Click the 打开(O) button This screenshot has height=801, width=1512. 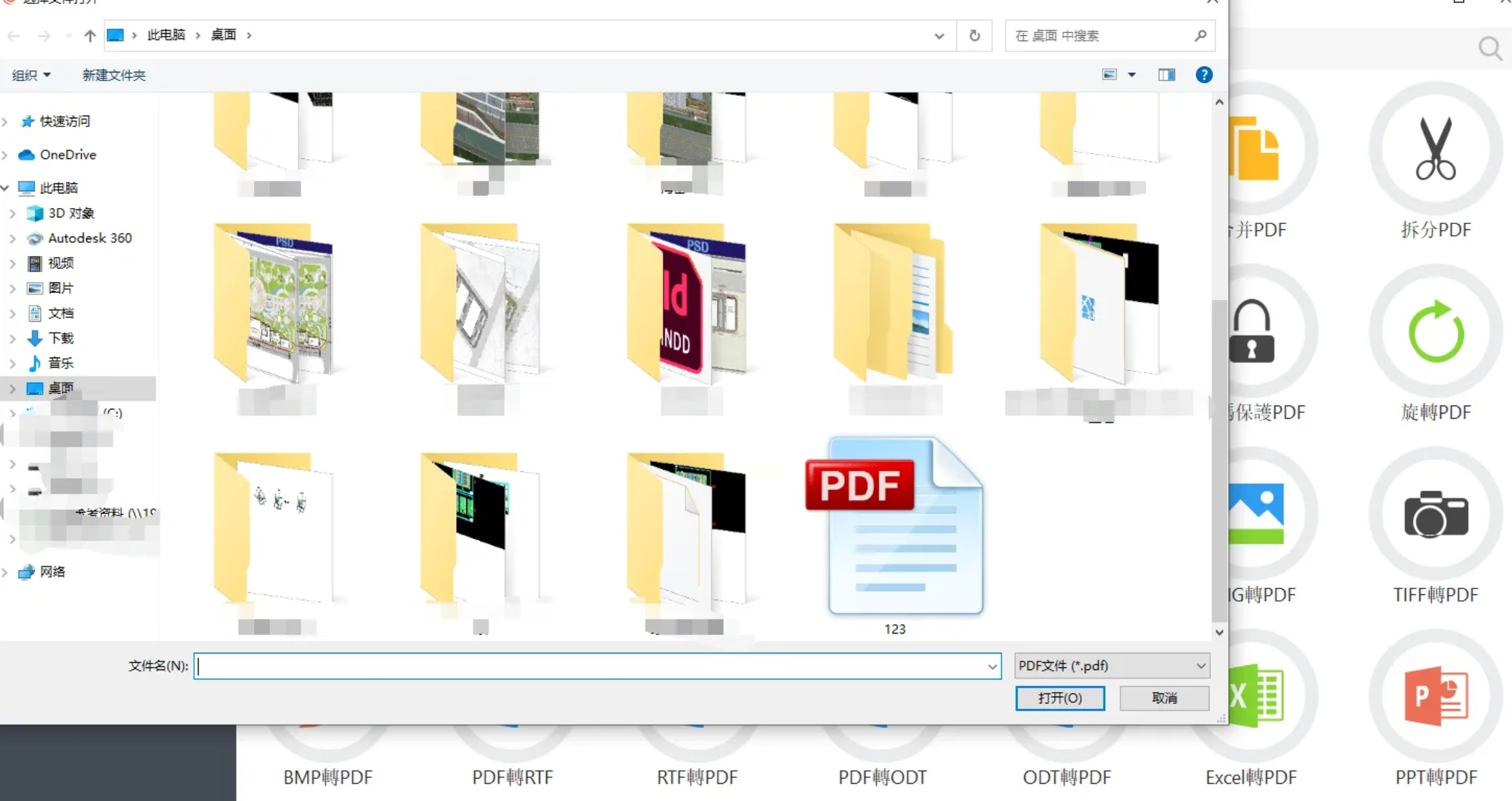pyautogui.click(x=1060, y=698)
